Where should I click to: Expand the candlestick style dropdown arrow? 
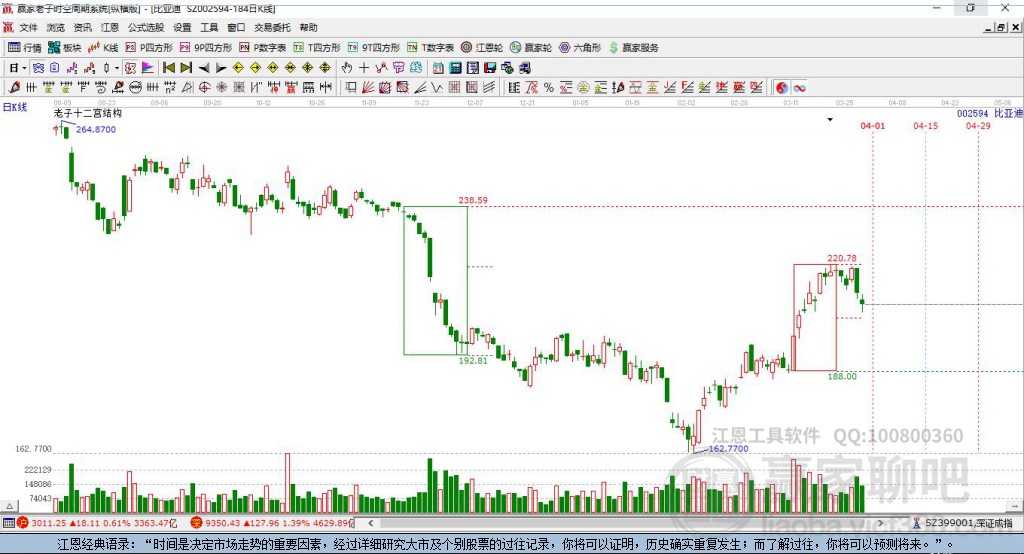pos(117,68)
